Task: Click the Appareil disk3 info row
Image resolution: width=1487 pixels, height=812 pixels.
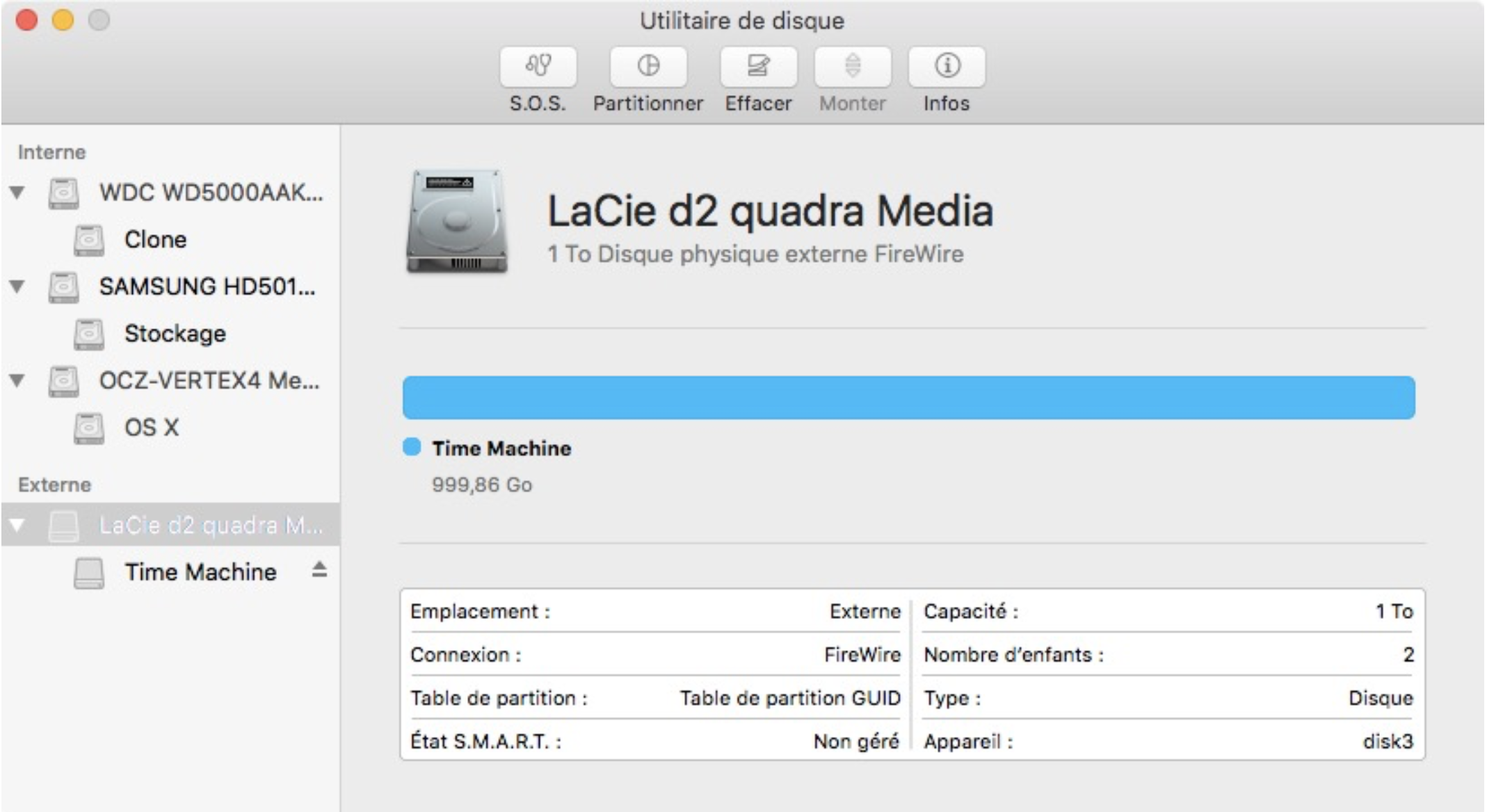Action: (1167, 741)
